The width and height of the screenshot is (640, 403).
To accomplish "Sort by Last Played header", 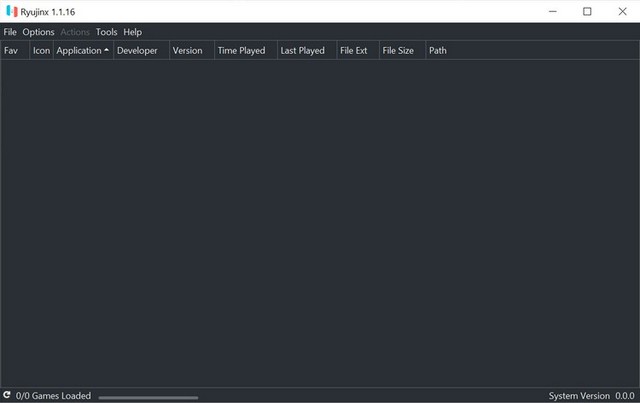I will 302,51.
